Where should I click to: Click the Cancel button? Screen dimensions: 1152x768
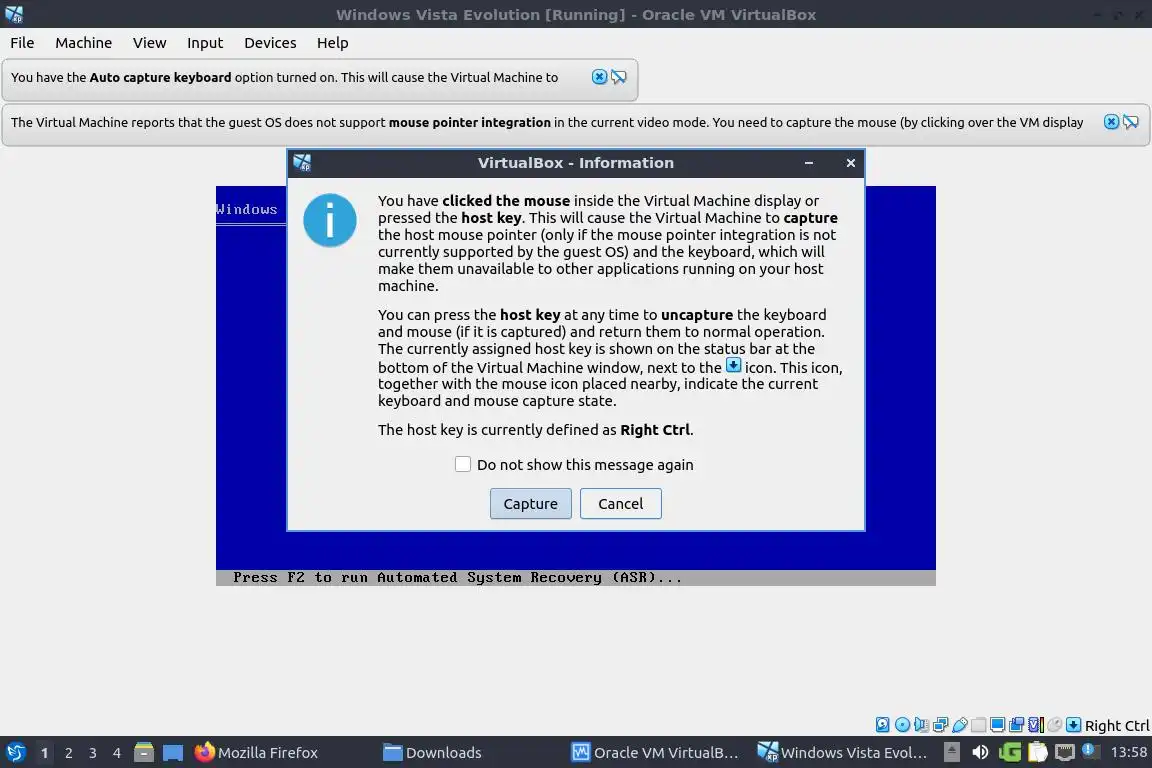click(x=621, y=503)
